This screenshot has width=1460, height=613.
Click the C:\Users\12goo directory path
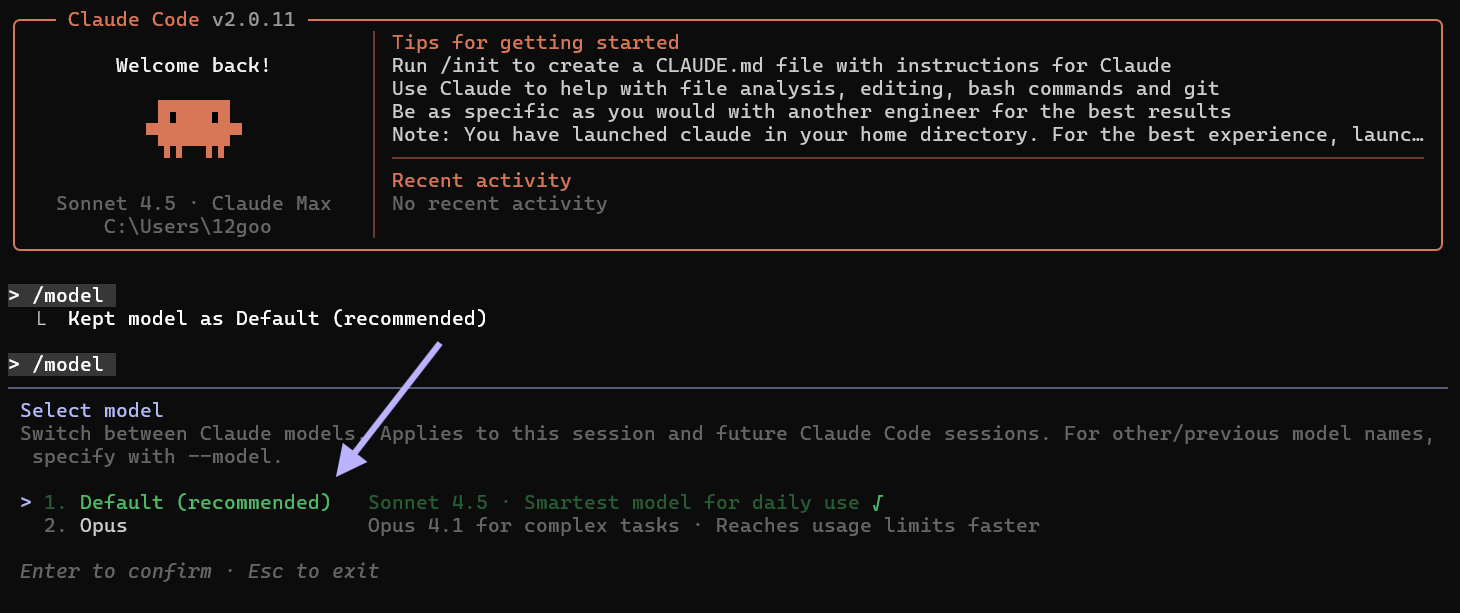[x=187, y=226]
